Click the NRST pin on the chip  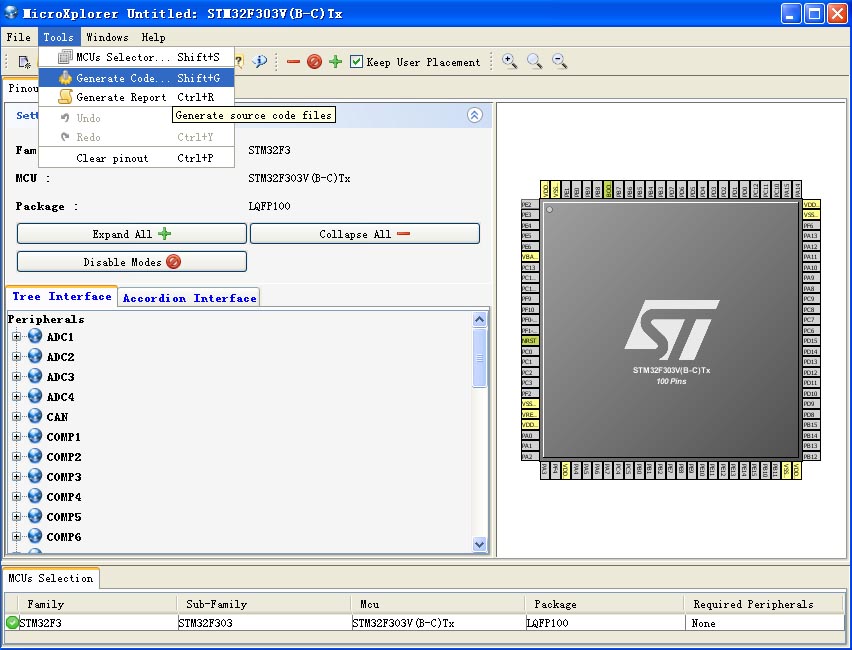tap(530, 341)
